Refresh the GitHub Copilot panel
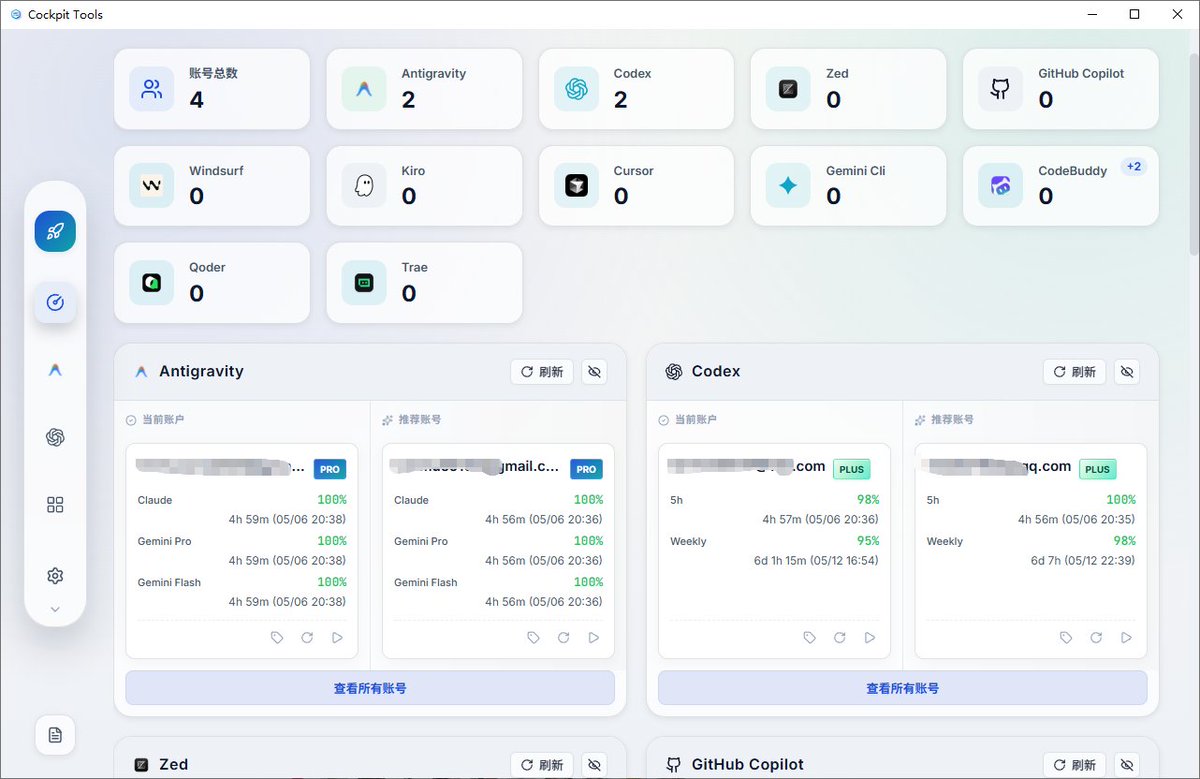This screenshot has width=1200, height=779. click(1075, 765)
